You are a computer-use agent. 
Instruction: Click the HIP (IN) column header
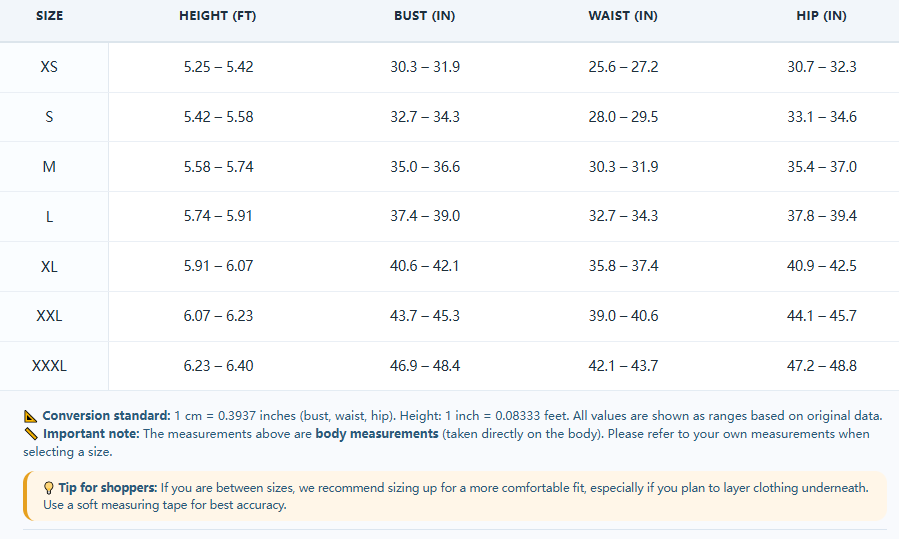[x=822, y=16]
